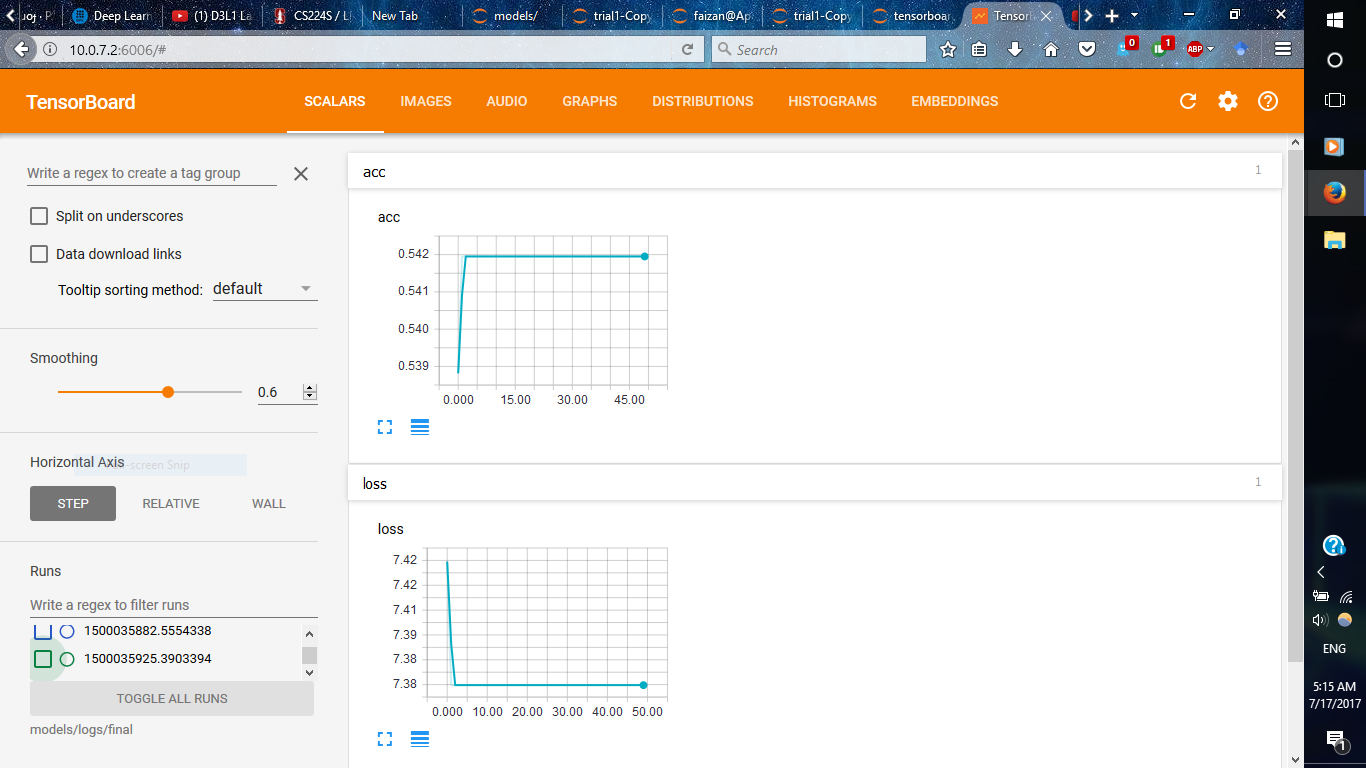
Task: Show site information icon in address bar
Action: (x=50, y=49)
